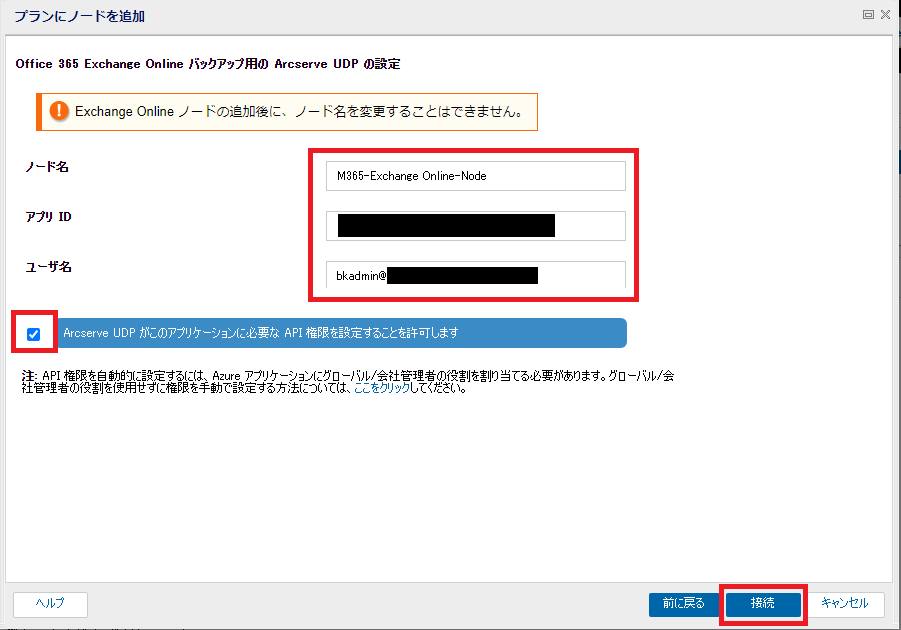Click the ユーザ名 input field
Viewport: 901px width, 630px height.
pos(475,275)
